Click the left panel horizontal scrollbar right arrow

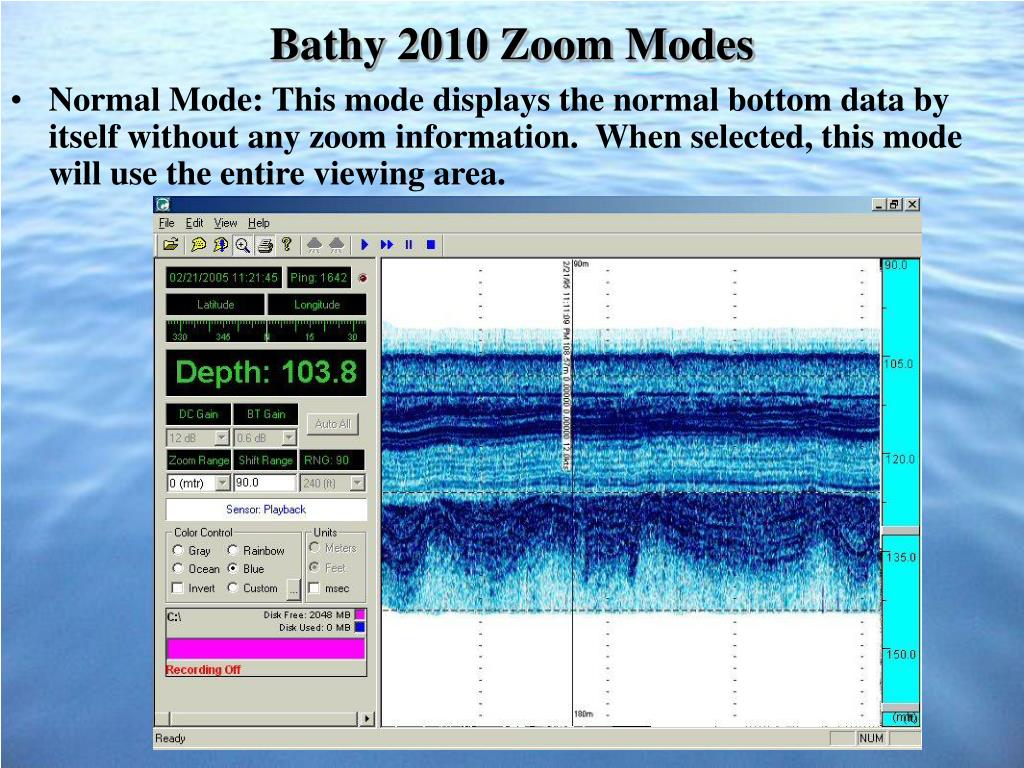point(367,718)
